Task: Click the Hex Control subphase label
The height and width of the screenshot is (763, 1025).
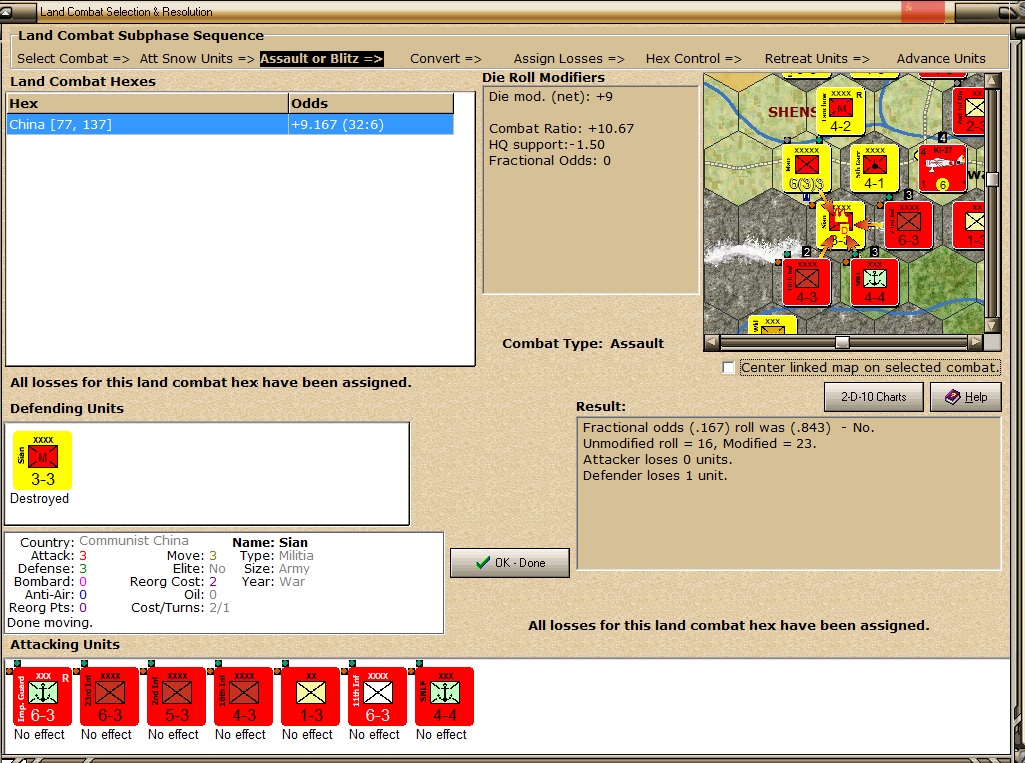Action: (694, 58)
